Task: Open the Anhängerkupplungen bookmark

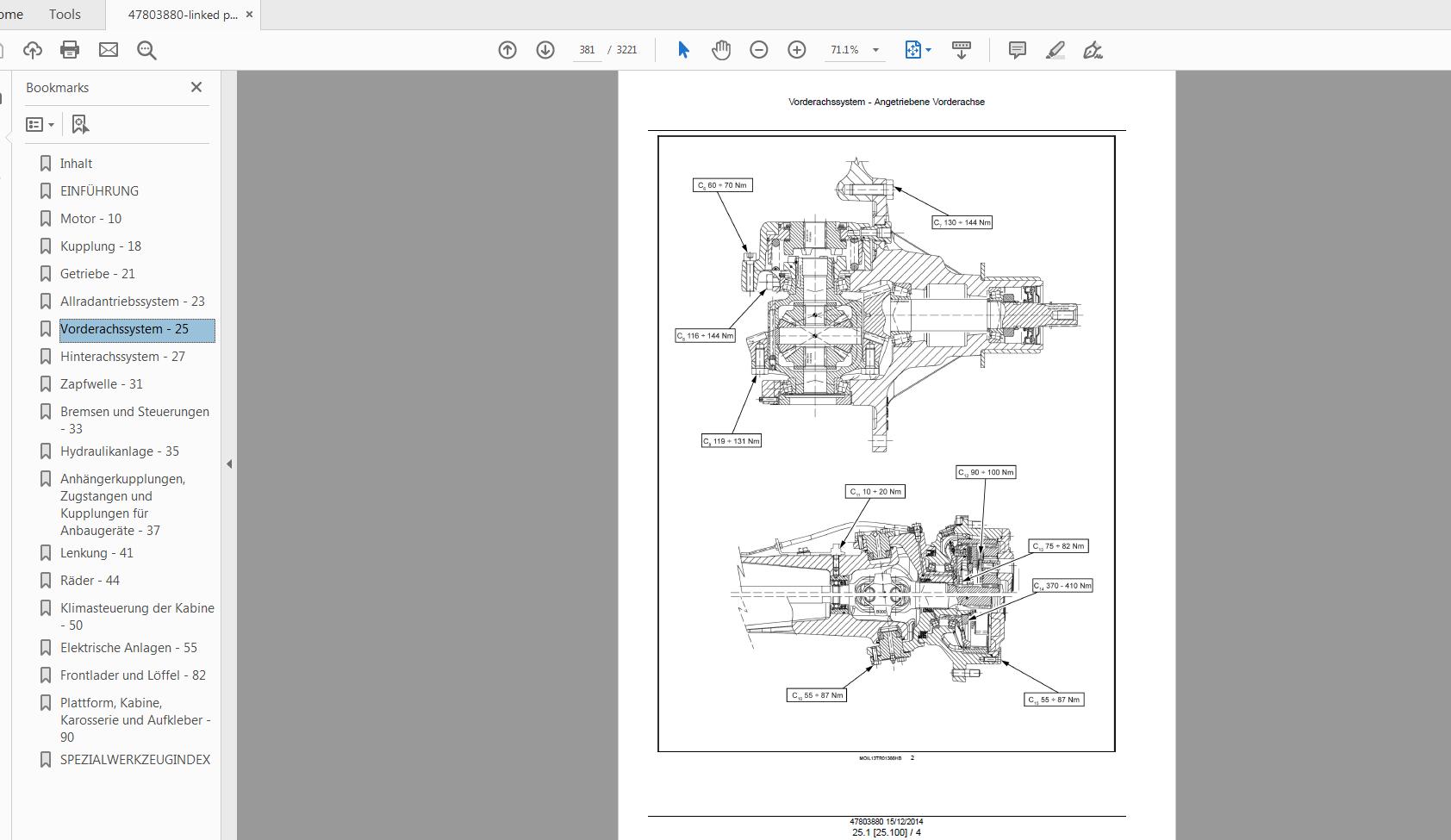Action: pyautogui.click(x=122, y=505)
